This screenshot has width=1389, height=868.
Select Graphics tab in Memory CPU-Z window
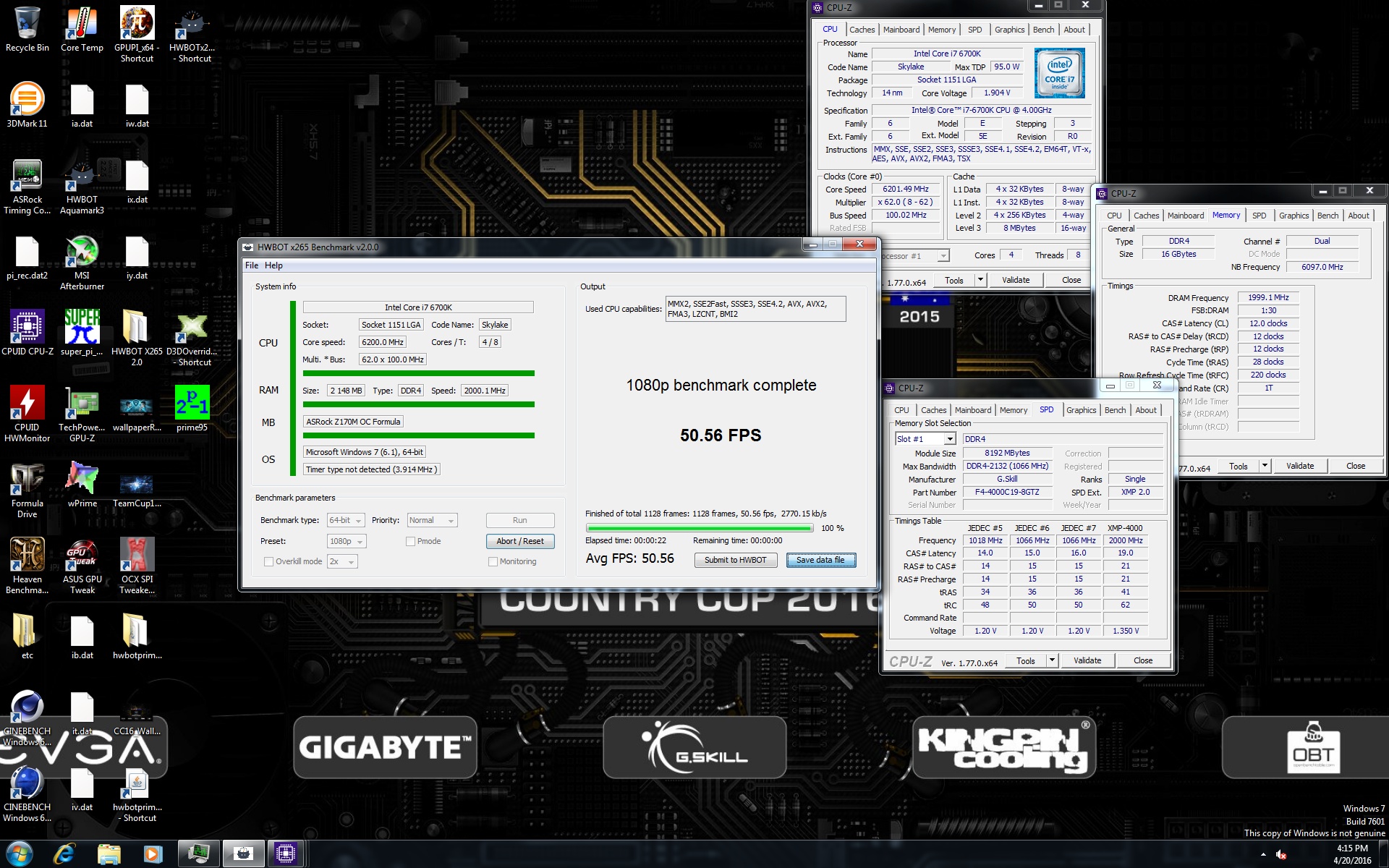click(x=1294, y=216)
